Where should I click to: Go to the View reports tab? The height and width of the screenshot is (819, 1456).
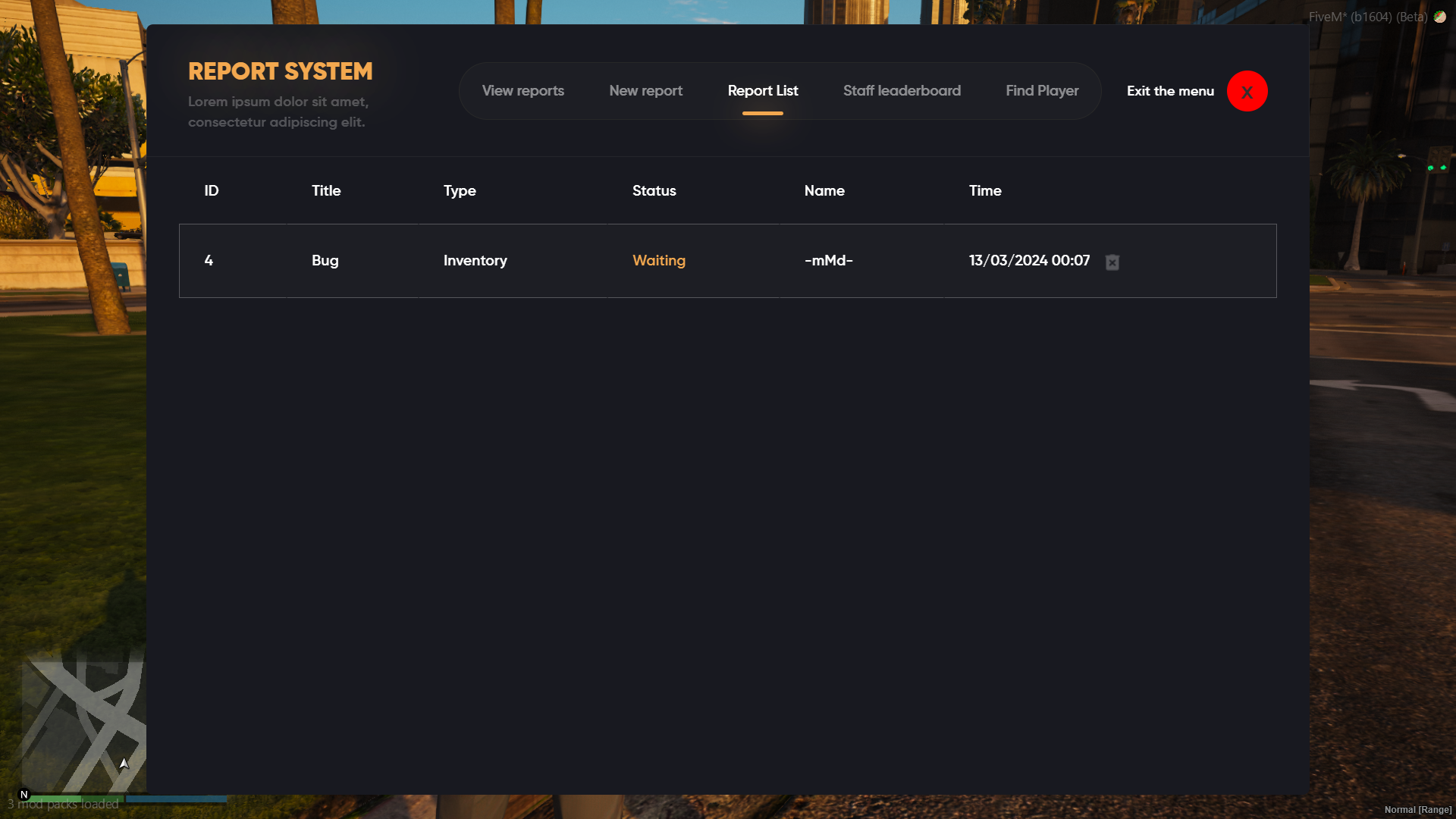click(523, 90)
